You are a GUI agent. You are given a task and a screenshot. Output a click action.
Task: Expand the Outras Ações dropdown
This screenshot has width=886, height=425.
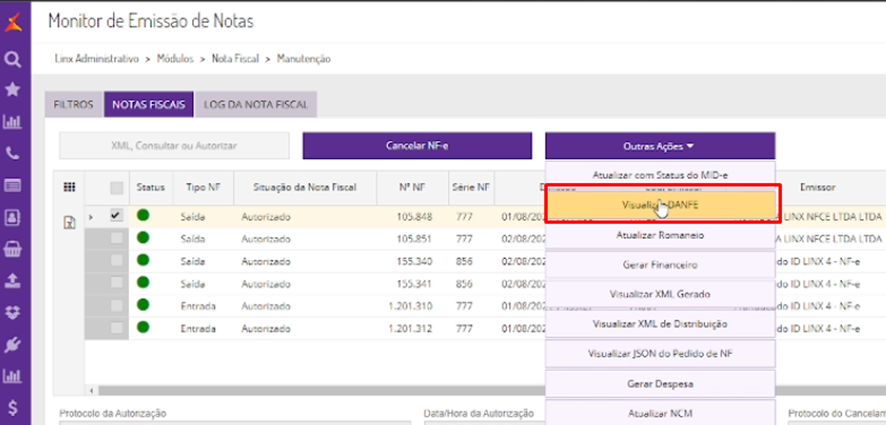pyautogui.click(x=659, y=146)
